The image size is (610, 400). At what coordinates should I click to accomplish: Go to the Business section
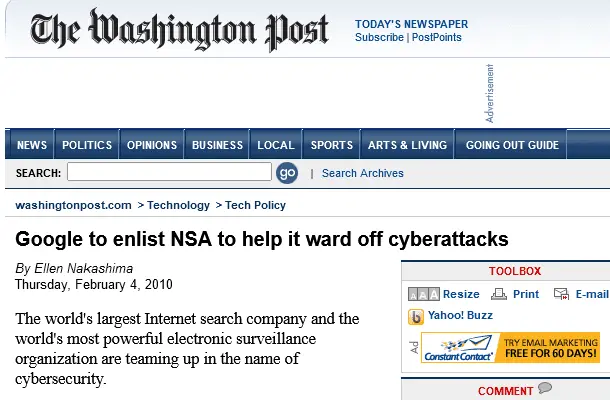click(x=217, y=145)
